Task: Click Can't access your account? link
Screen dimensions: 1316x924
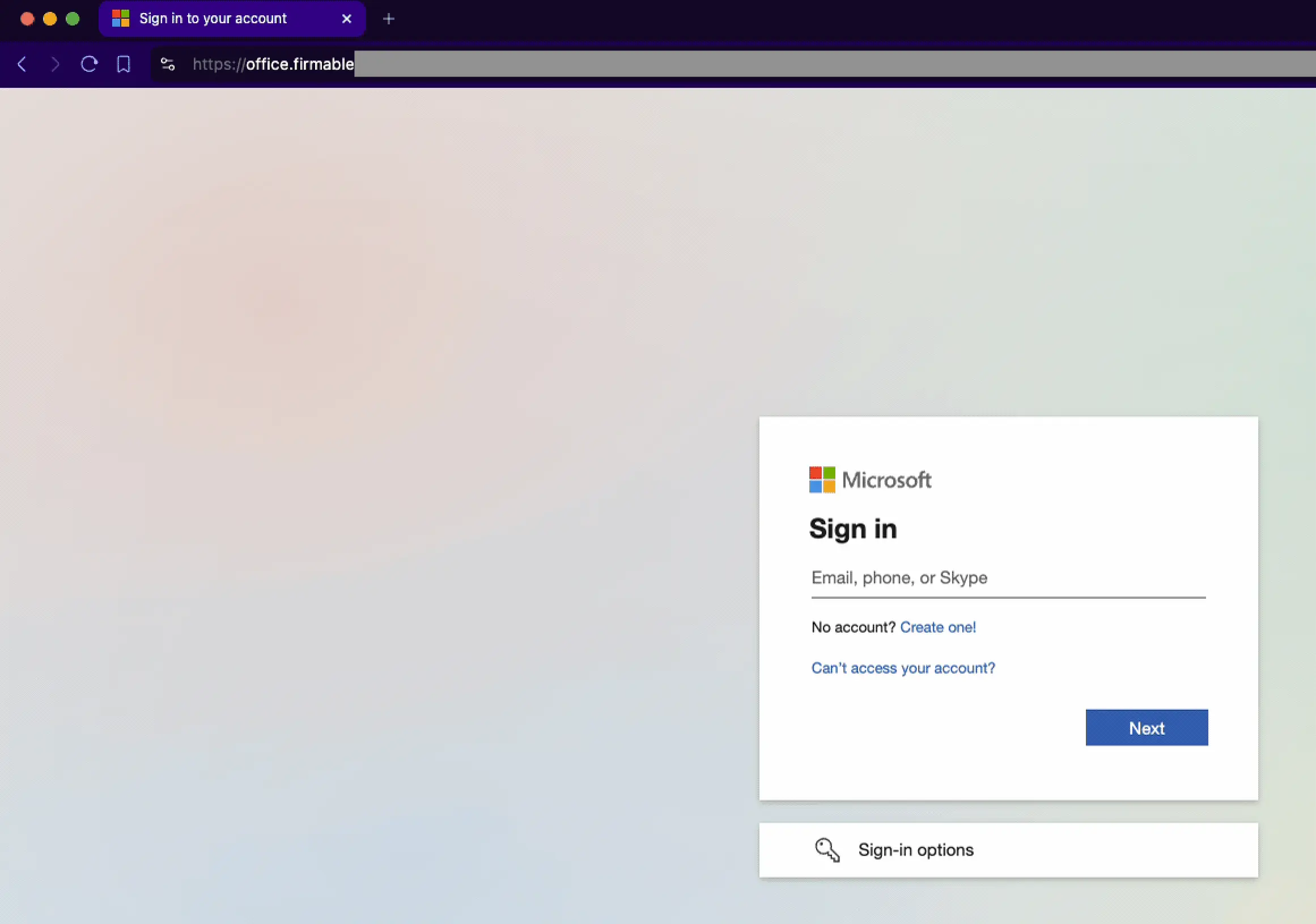Action: [x=903, y=668]
